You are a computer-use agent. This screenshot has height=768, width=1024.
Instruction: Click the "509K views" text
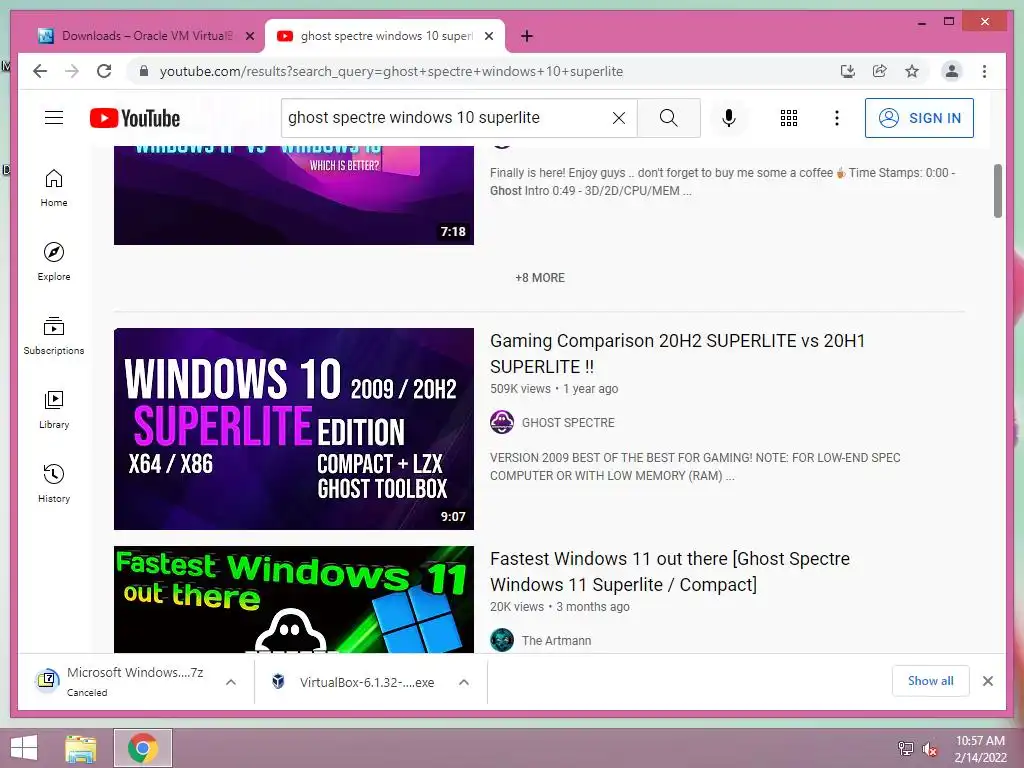click(520, 389)
